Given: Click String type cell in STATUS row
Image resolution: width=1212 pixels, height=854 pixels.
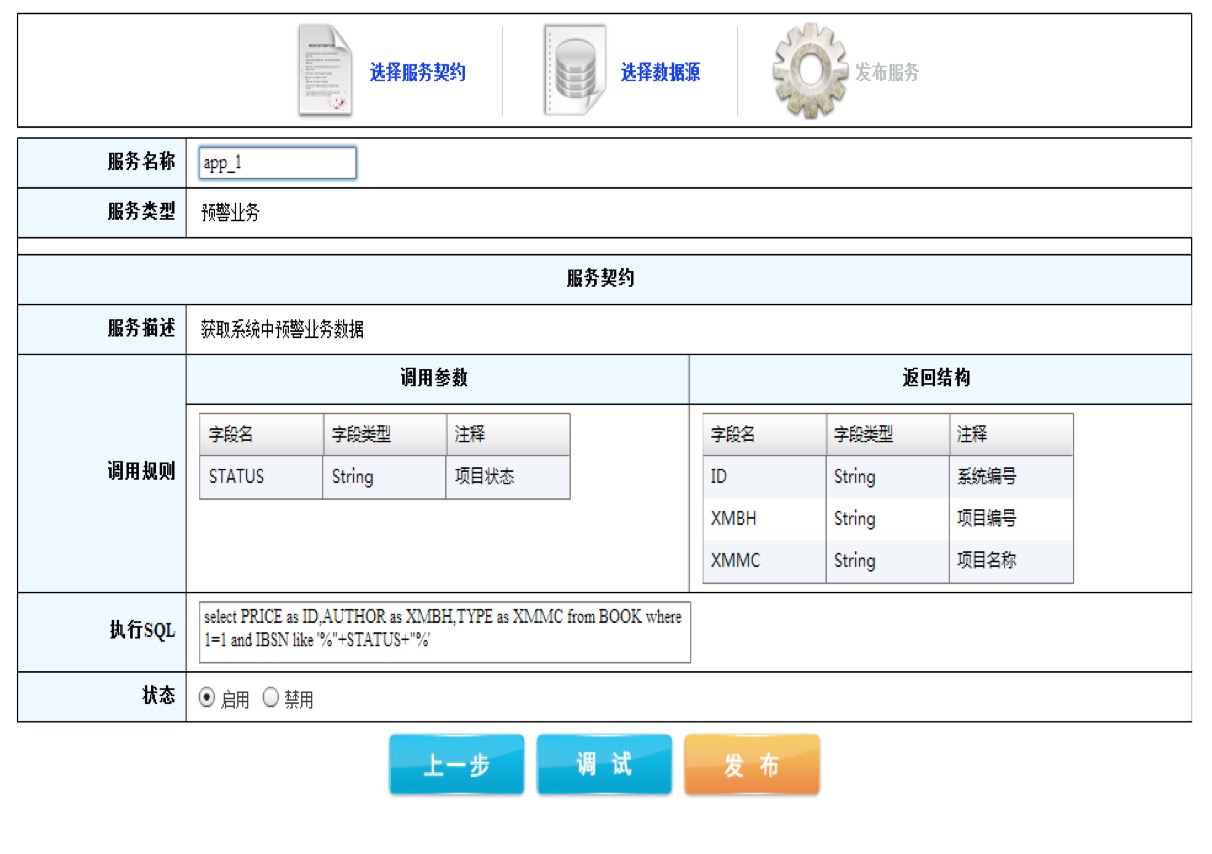Looking at the screenshot, I should pyautogui.click(x=384, y=477).
